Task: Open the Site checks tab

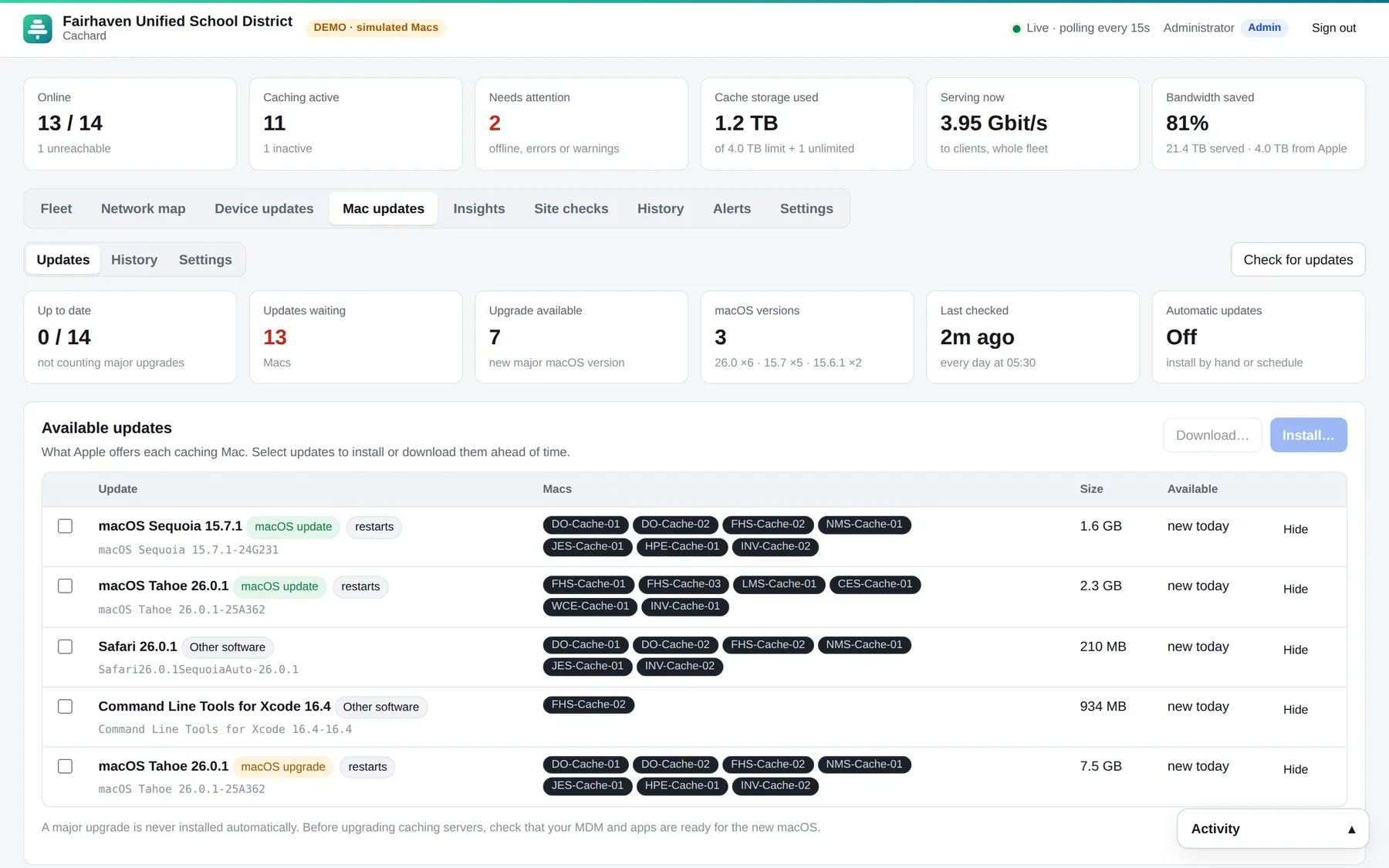Action: pyautogui.click(x=571, y=208)
